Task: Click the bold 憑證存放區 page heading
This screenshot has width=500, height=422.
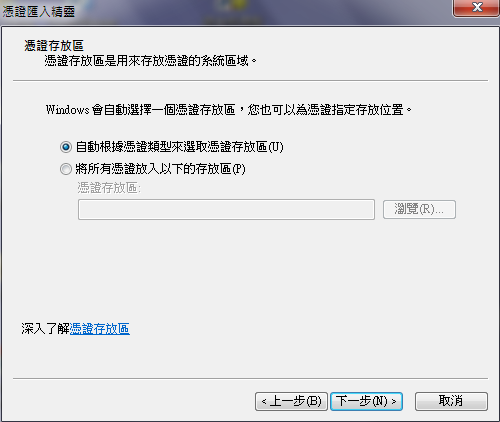Action: [54, 46]
